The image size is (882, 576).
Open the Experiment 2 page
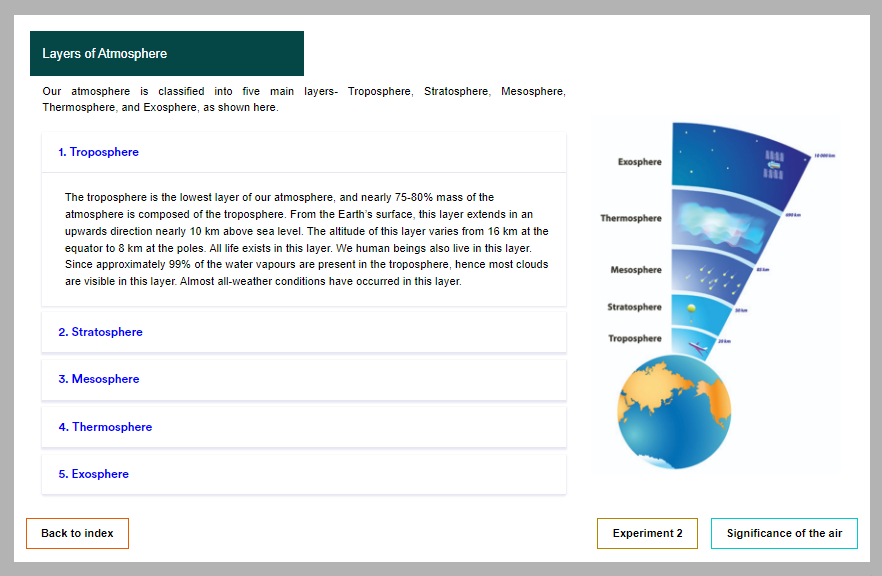647,533
